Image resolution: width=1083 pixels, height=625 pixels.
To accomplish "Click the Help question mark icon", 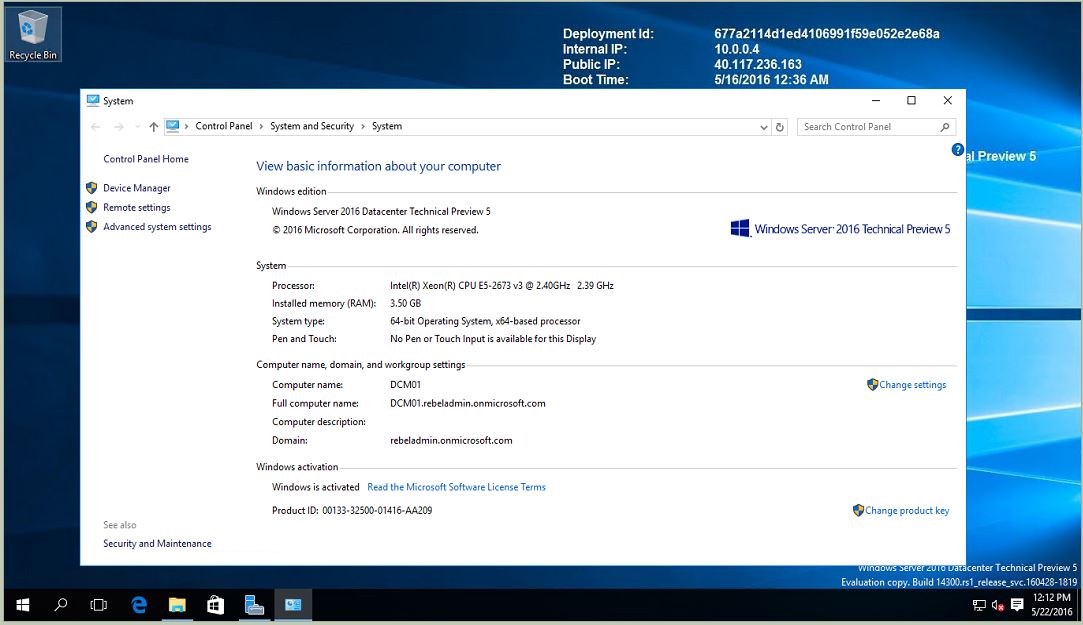I will pyautogui.click(x=957, y=150).
